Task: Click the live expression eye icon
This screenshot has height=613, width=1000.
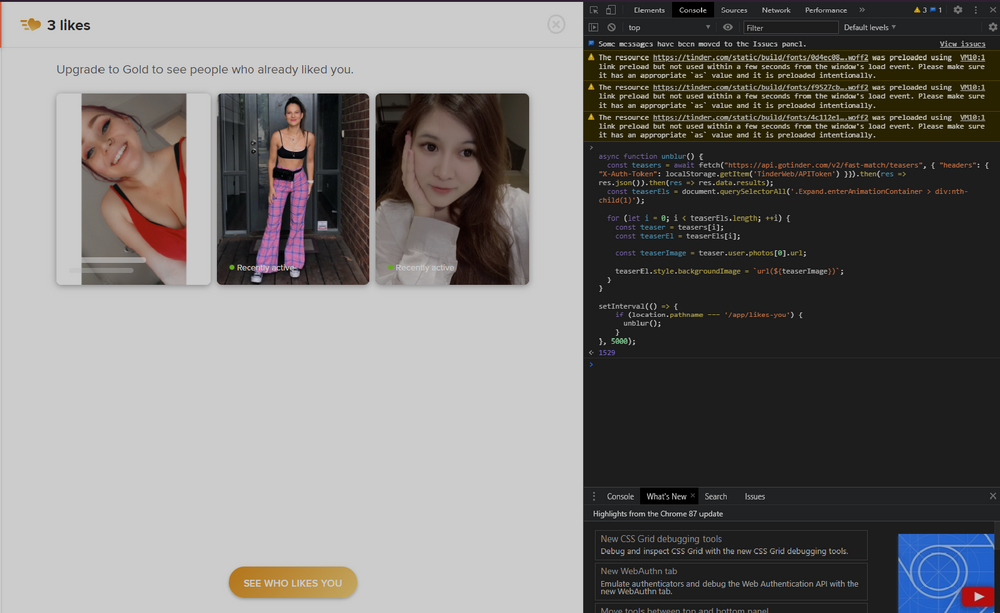Action: 728,28
